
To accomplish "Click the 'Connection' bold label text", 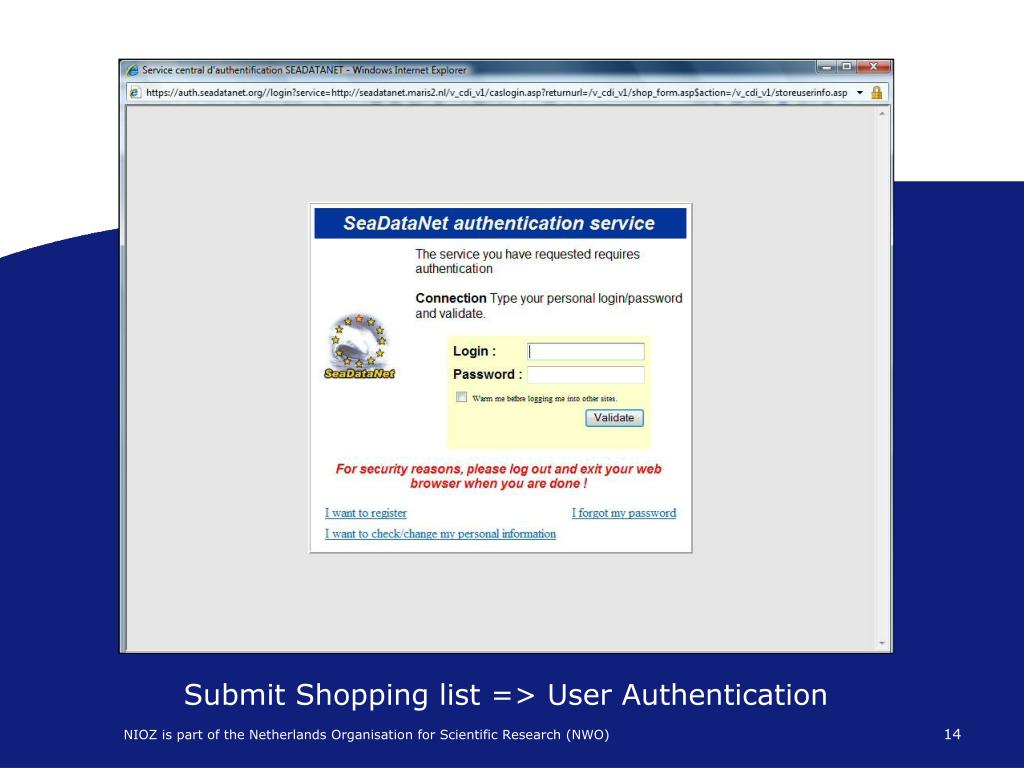I will (x=451, y=298).
